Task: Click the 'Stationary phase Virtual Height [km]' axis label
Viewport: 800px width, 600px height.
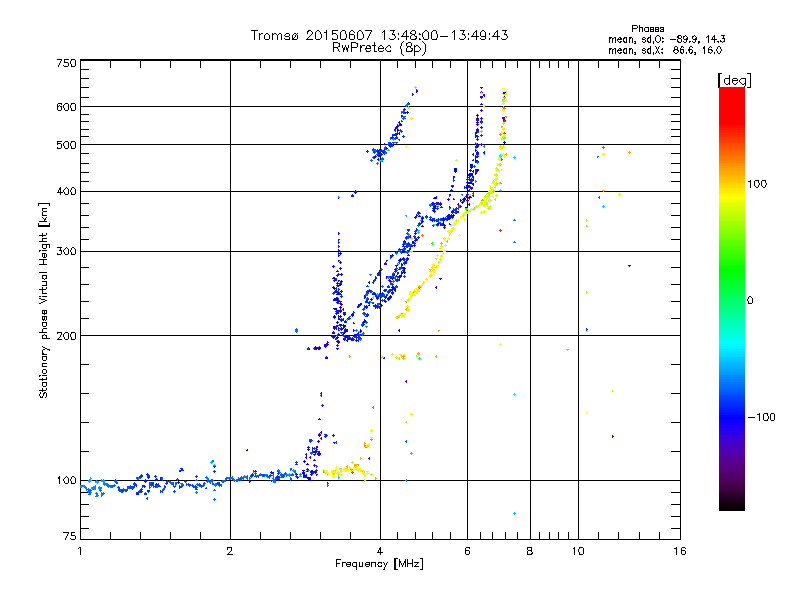Action: pyautogui.click(x=44, y=301)
